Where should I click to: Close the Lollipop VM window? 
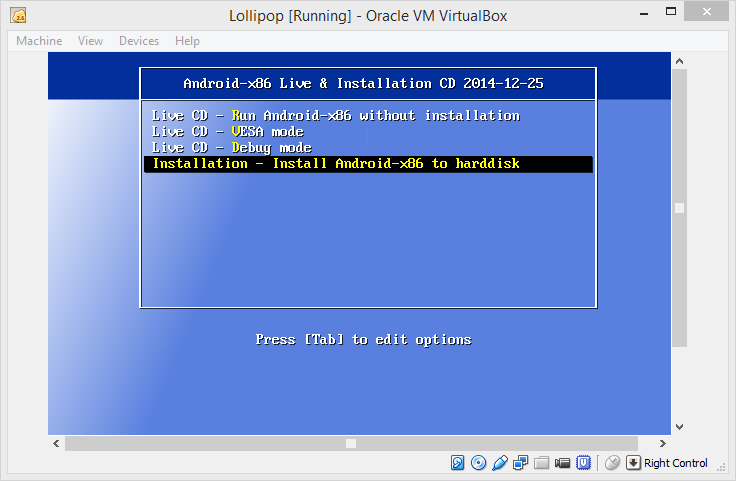pos(706,12)
